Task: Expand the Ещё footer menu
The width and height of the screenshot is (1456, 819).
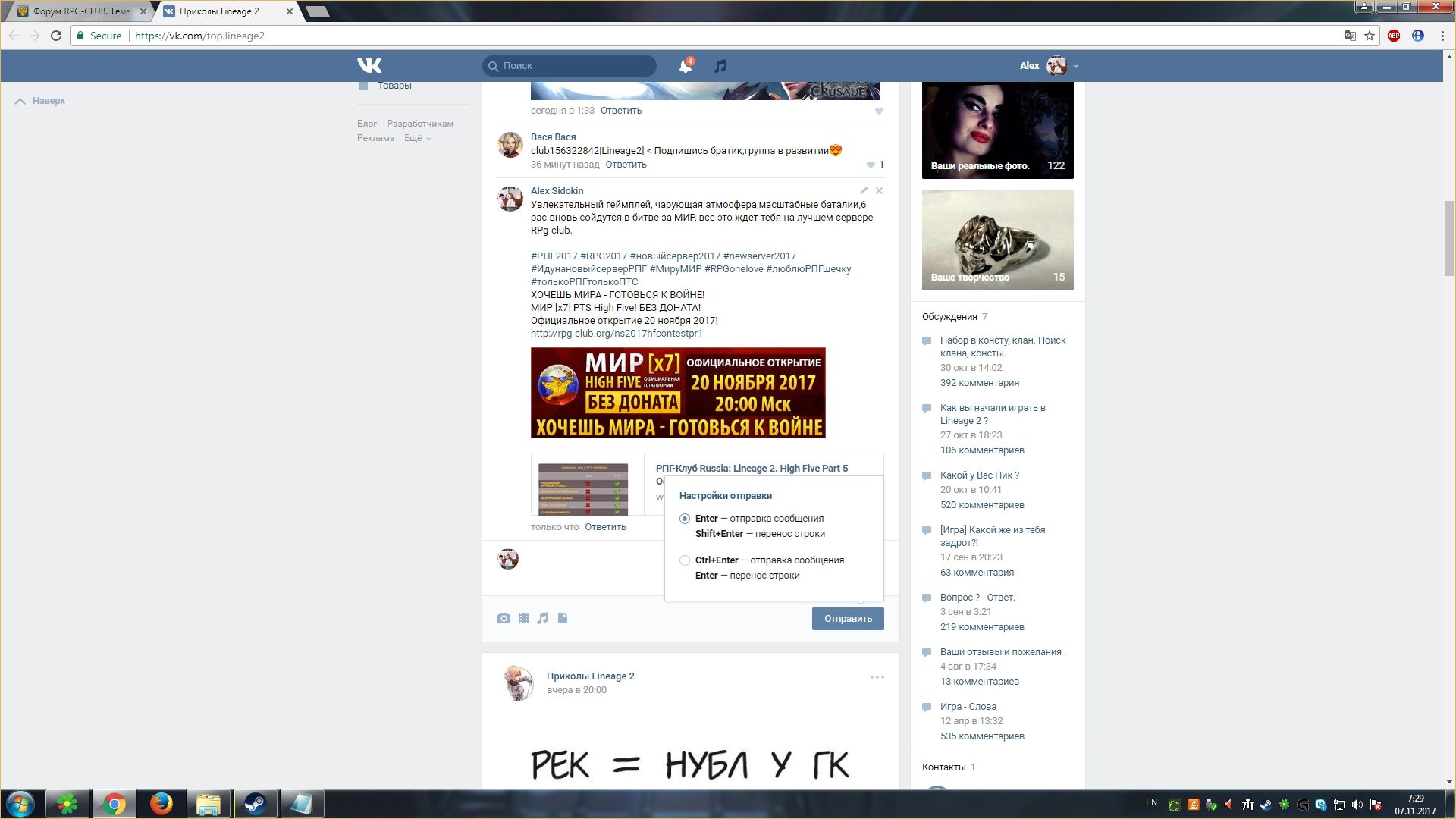Action: 417,138
